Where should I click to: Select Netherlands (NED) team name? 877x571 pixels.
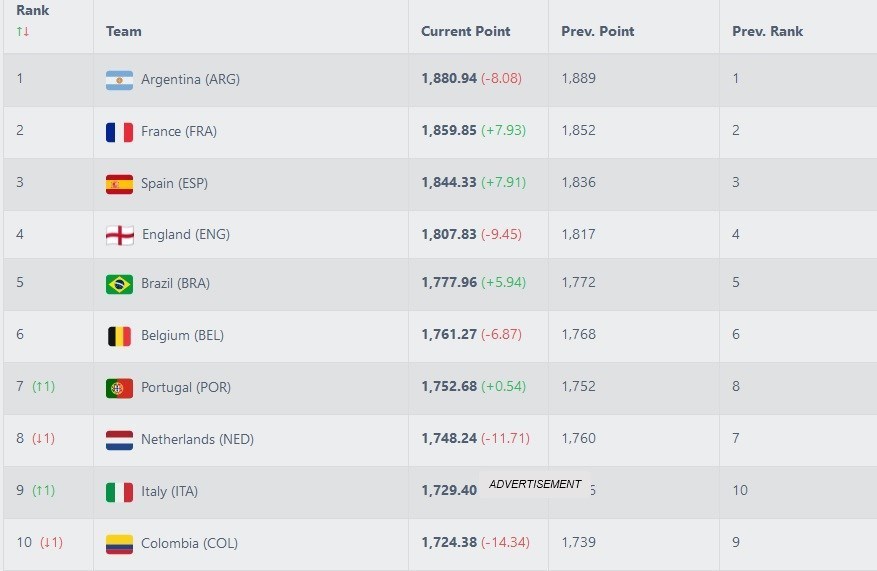point(192,440)
